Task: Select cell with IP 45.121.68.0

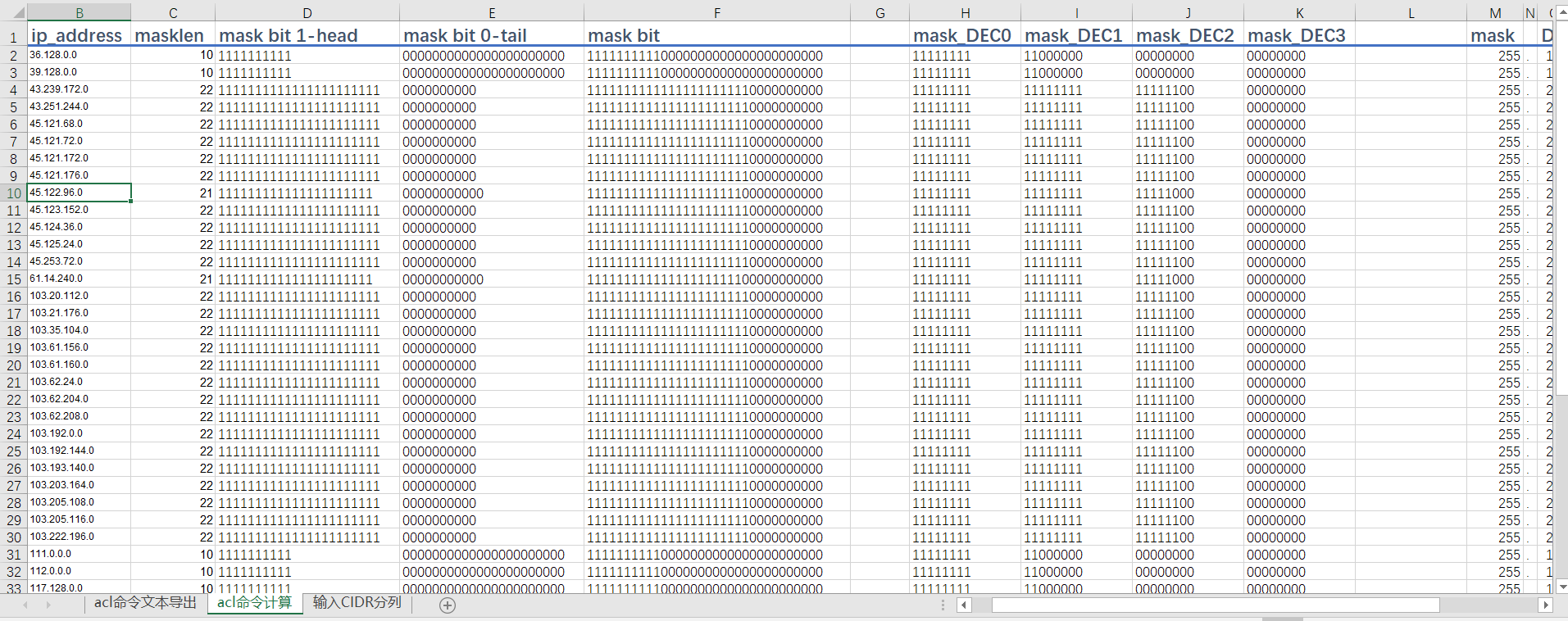Action: [79, 125]
